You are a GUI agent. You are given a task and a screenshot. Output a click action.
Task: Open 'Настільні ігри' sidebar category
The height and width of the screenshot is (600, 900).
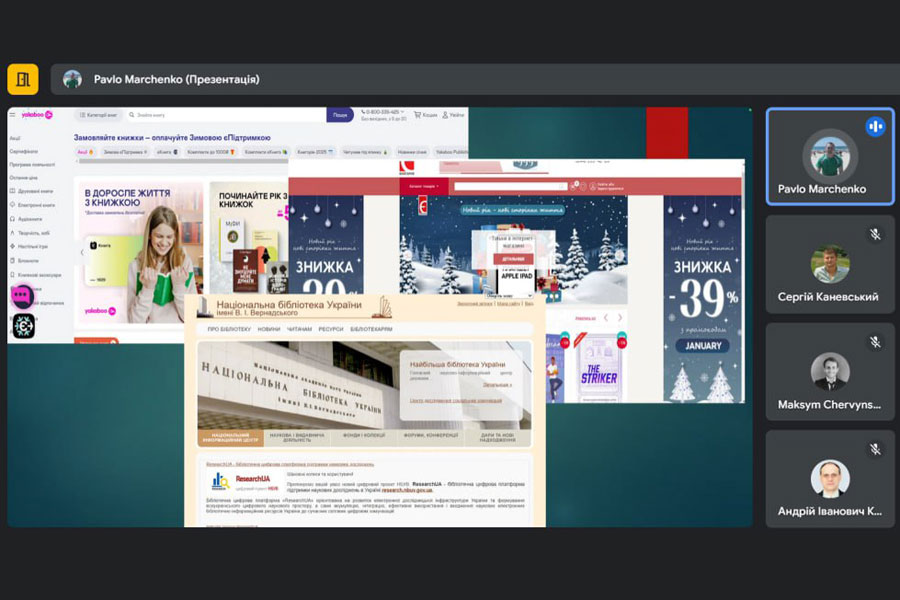pos(29,246)
